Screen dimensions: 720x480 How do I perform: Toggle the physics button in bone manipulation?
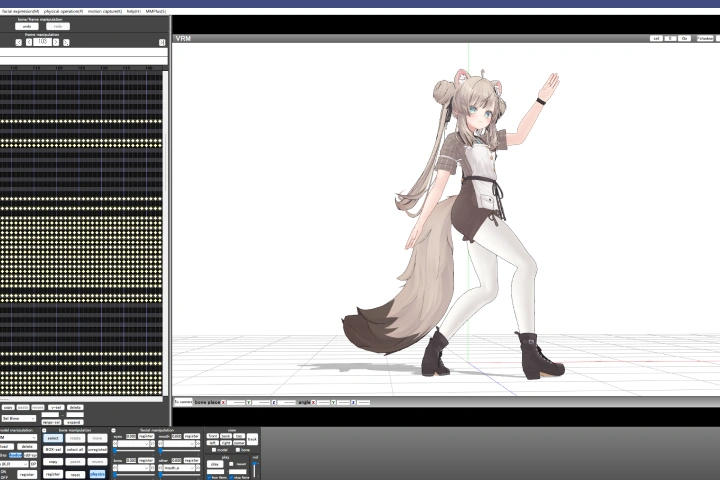point(97,474)
